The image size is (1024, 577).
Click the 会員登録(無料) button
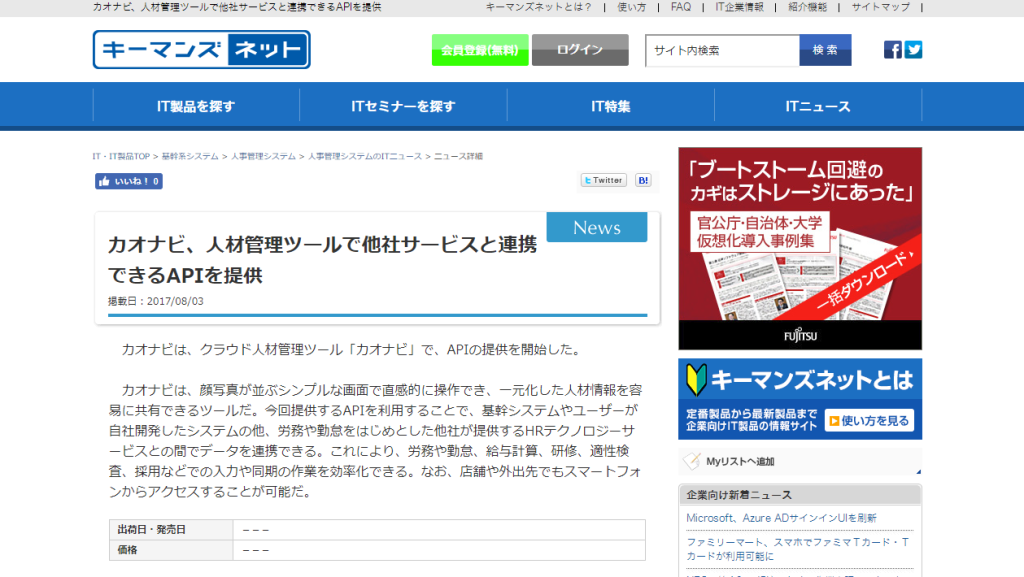[480, 50]
